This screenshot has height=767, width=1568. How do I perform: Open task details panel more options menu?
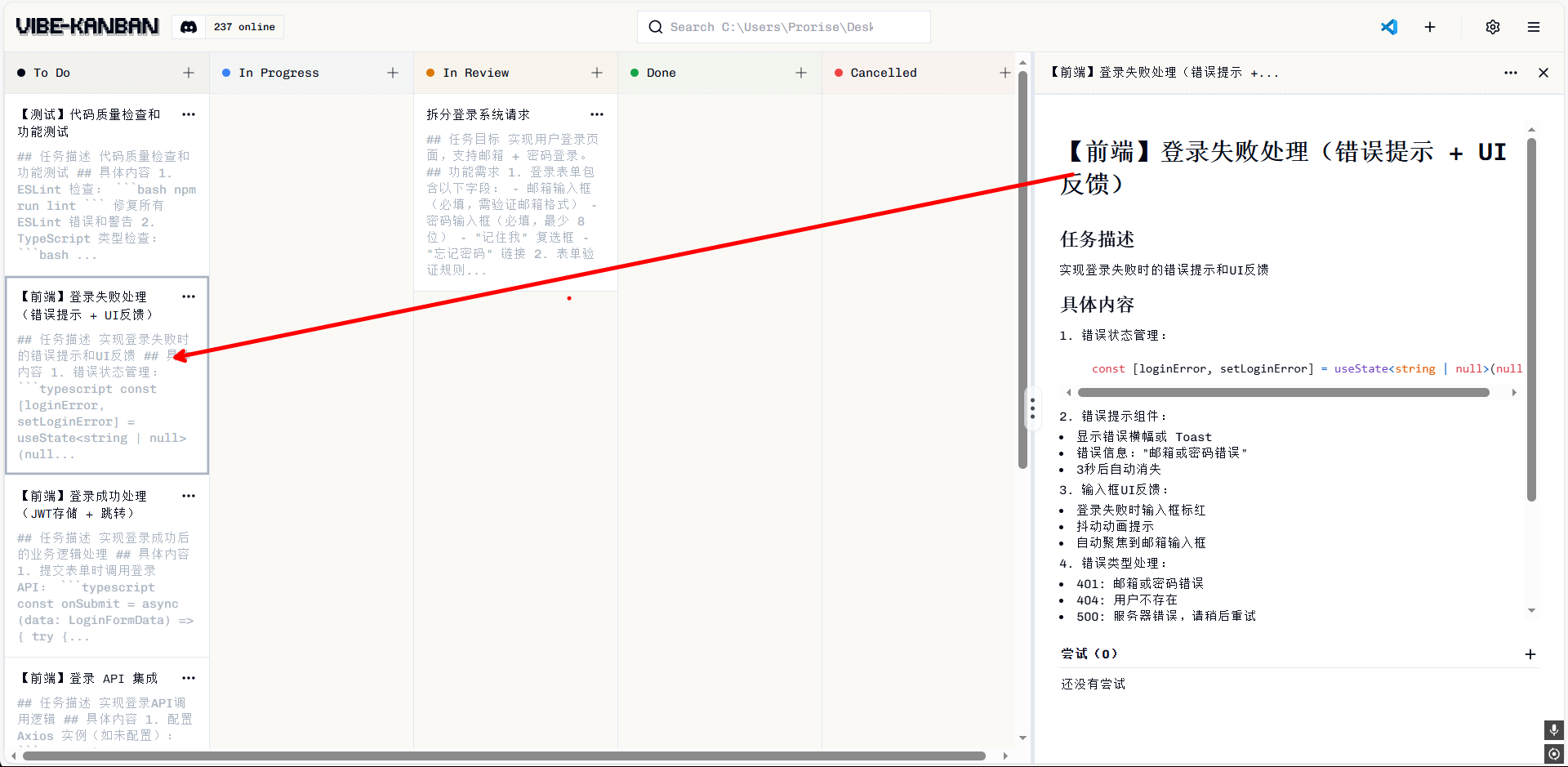tap(1510, 73)
